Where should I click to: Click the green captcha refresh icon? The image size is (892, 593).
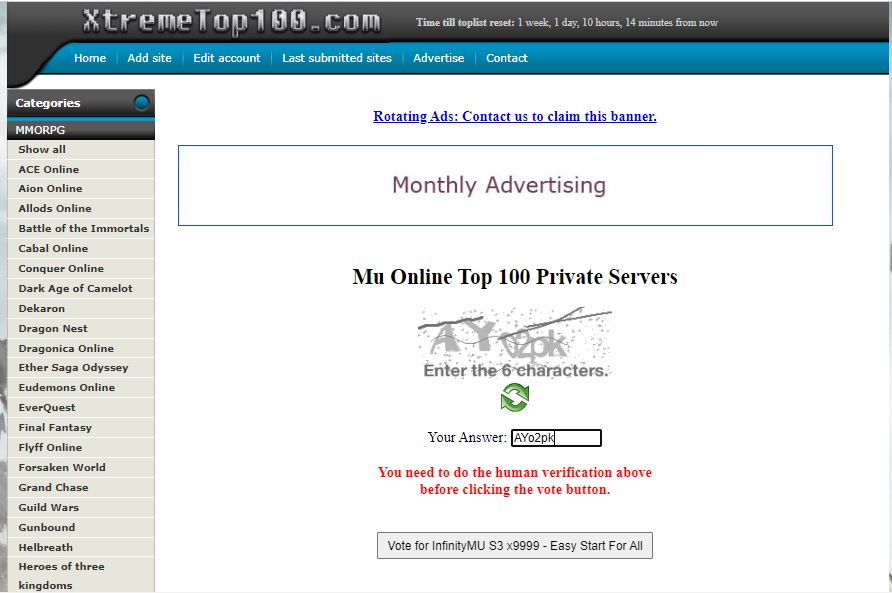click(515, 397)
